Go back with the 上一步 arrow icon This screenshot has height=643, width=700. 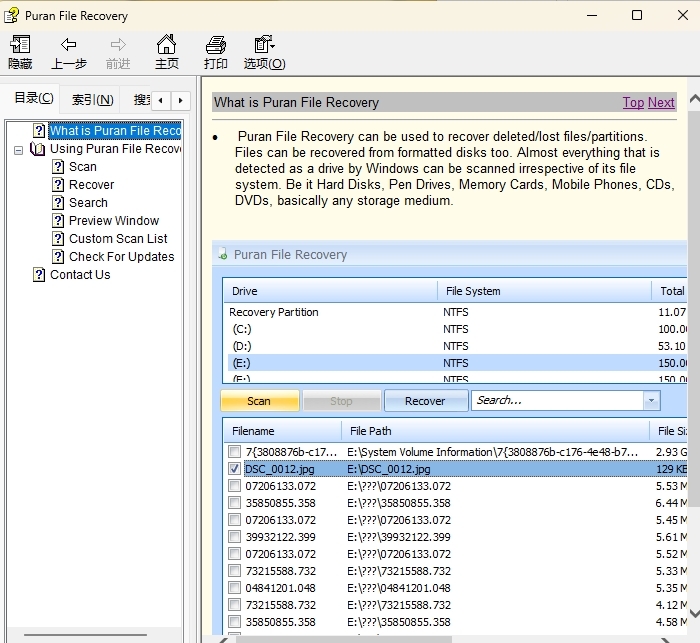click(68, 44)
